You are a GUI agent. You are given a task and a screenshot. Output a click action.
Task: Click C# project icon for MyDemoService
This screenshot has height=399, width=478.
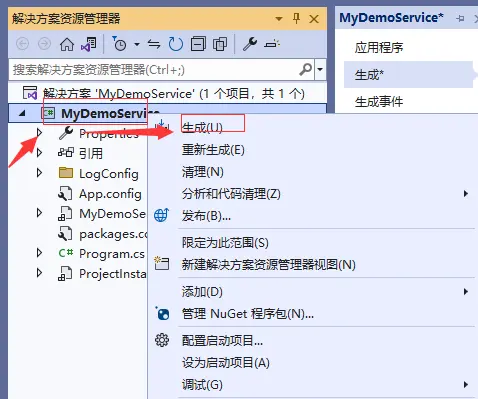click(48, 113)
